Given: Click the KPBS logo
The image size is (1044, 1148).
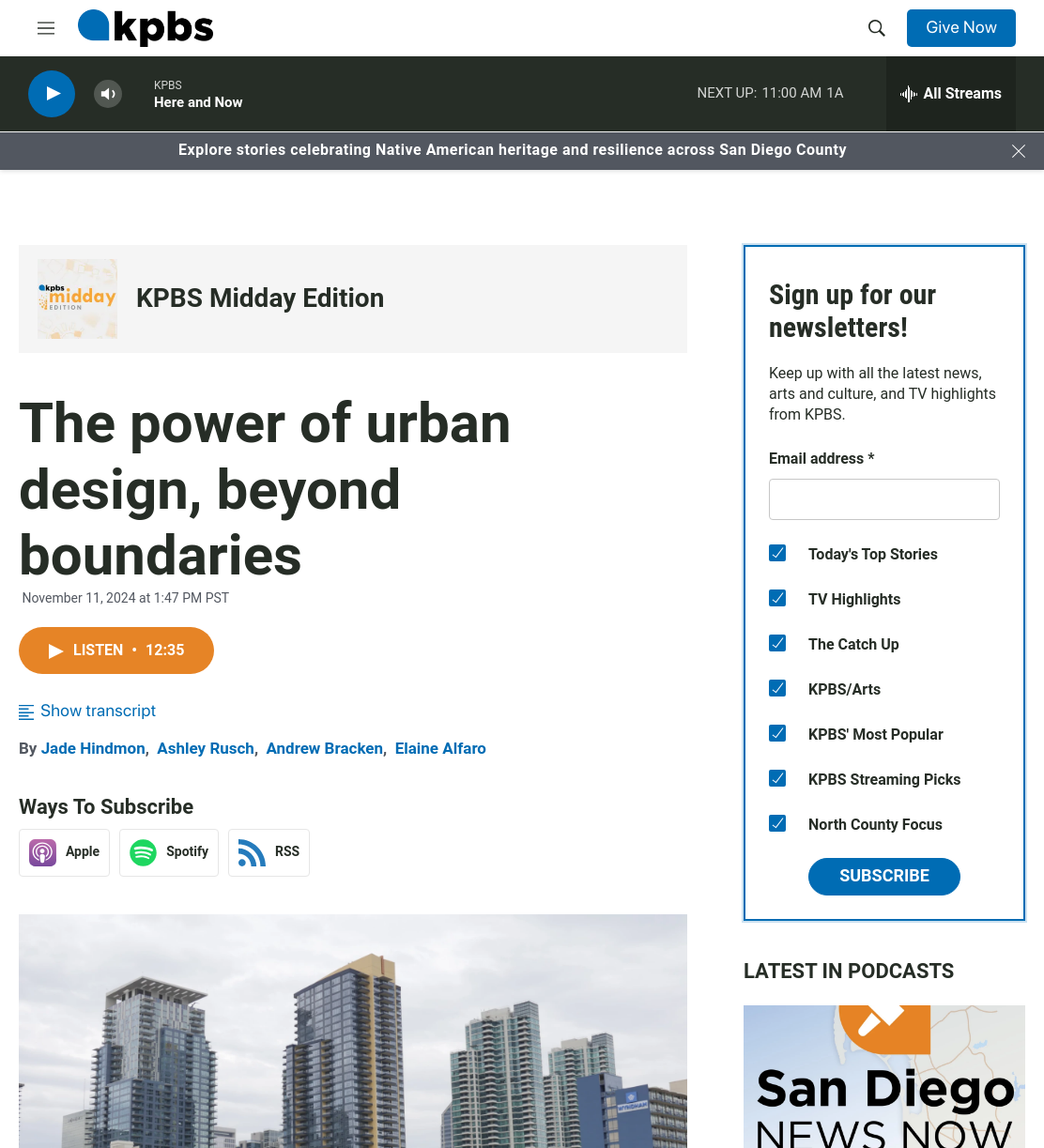Looking at the screenshot, I should click(x=146, y=27).
